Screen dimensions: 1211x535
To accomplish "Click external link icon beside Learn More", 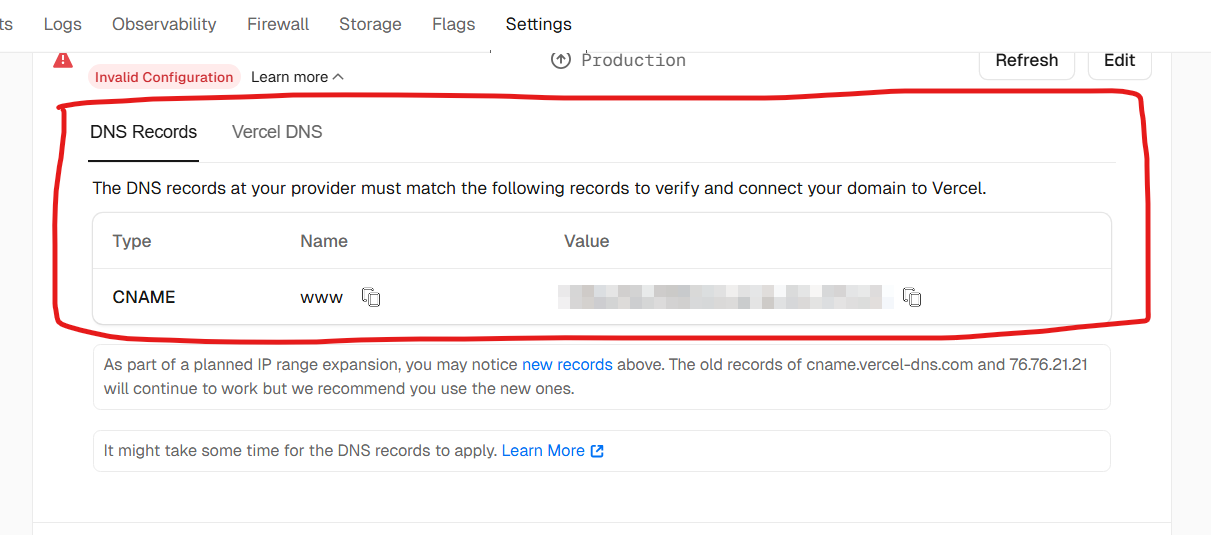I will (597, 451).
